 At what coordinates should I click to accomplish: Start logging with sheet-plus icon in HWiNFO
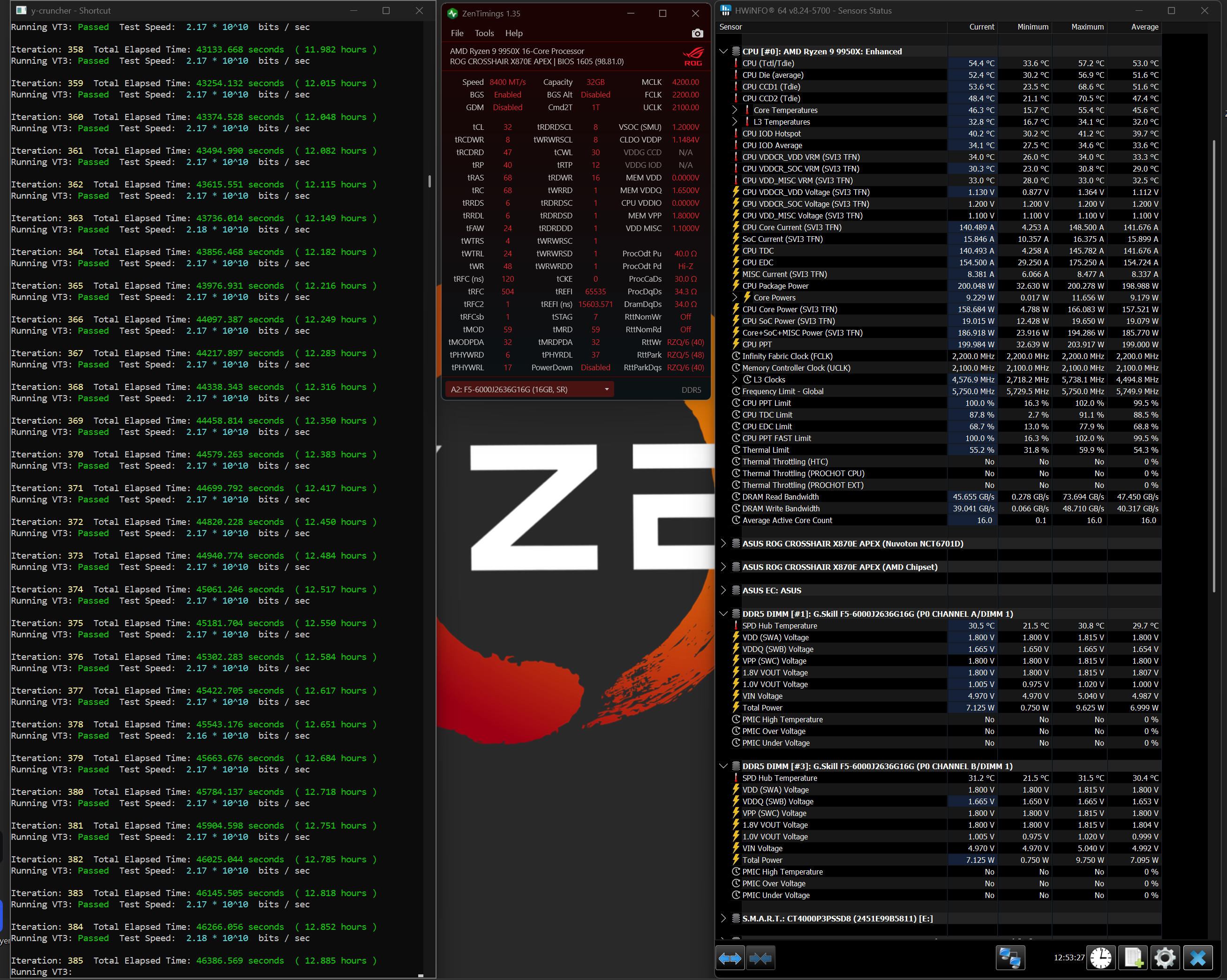click(x=1133, y=958)
